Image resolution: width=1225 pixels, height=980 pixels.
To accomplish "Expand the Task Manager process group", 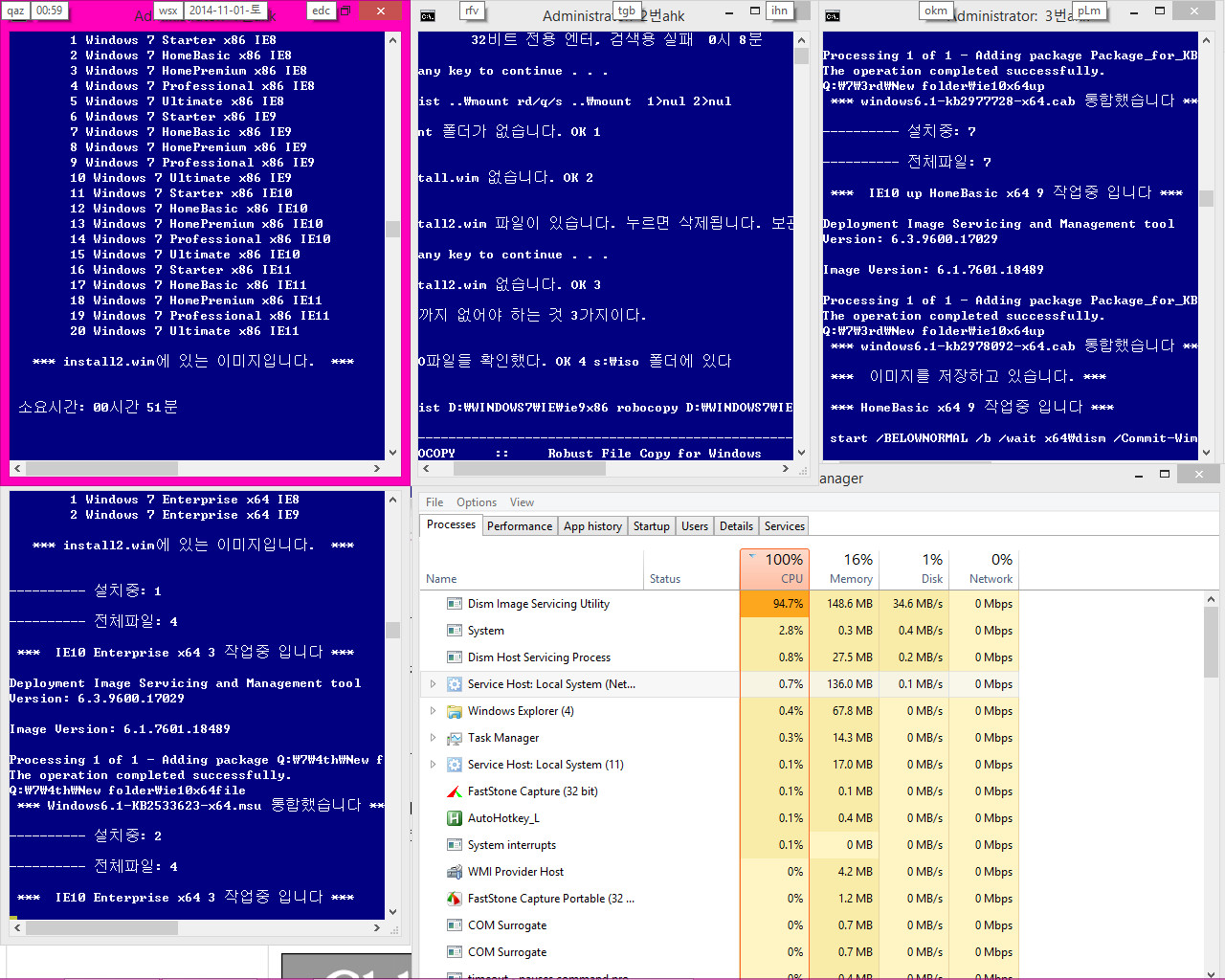I will 433,738.
